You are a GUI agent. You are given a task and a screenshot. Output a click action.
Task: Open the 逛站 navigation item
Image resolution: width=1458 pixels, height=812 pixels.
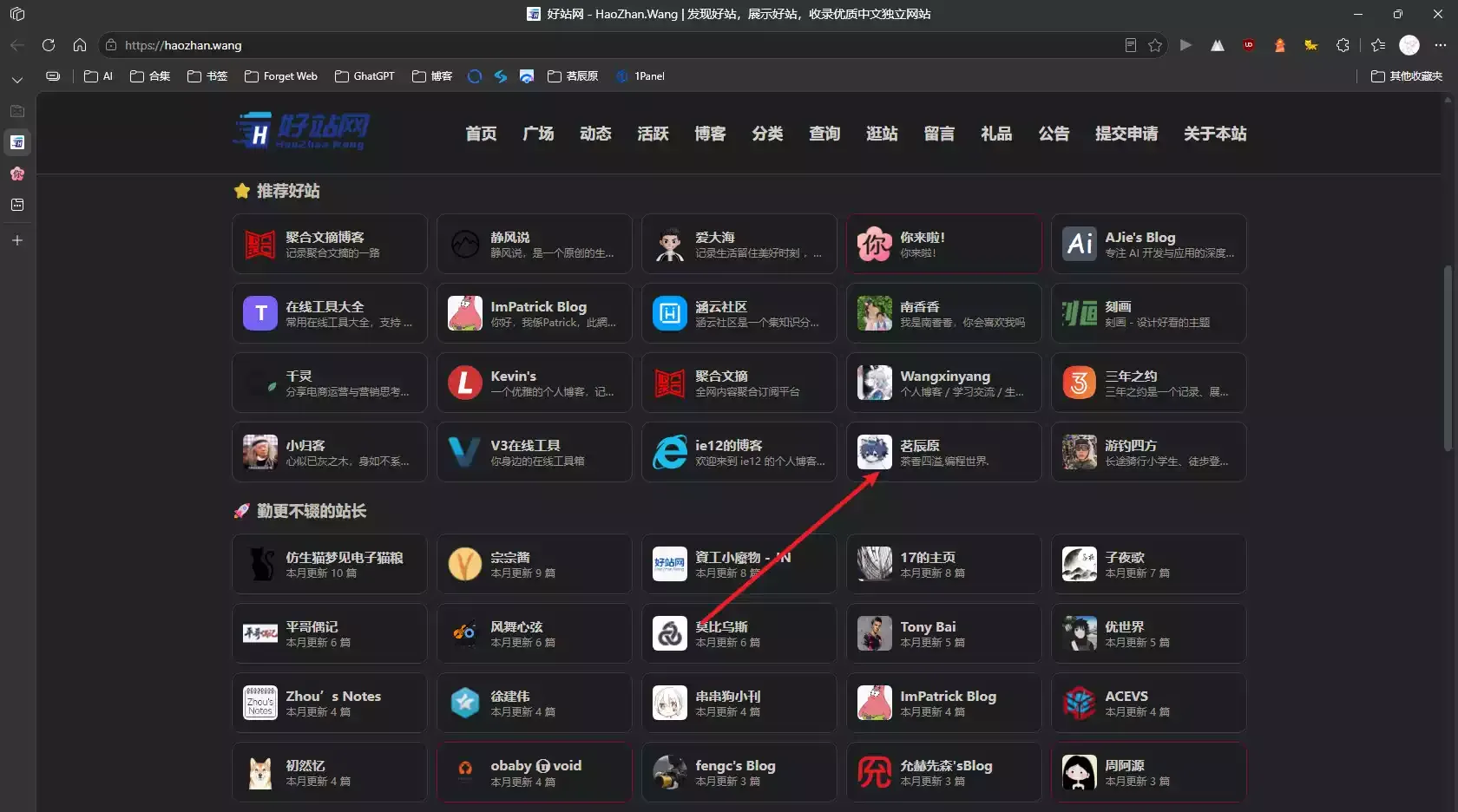pyautogui.click(x=882, y=134)
